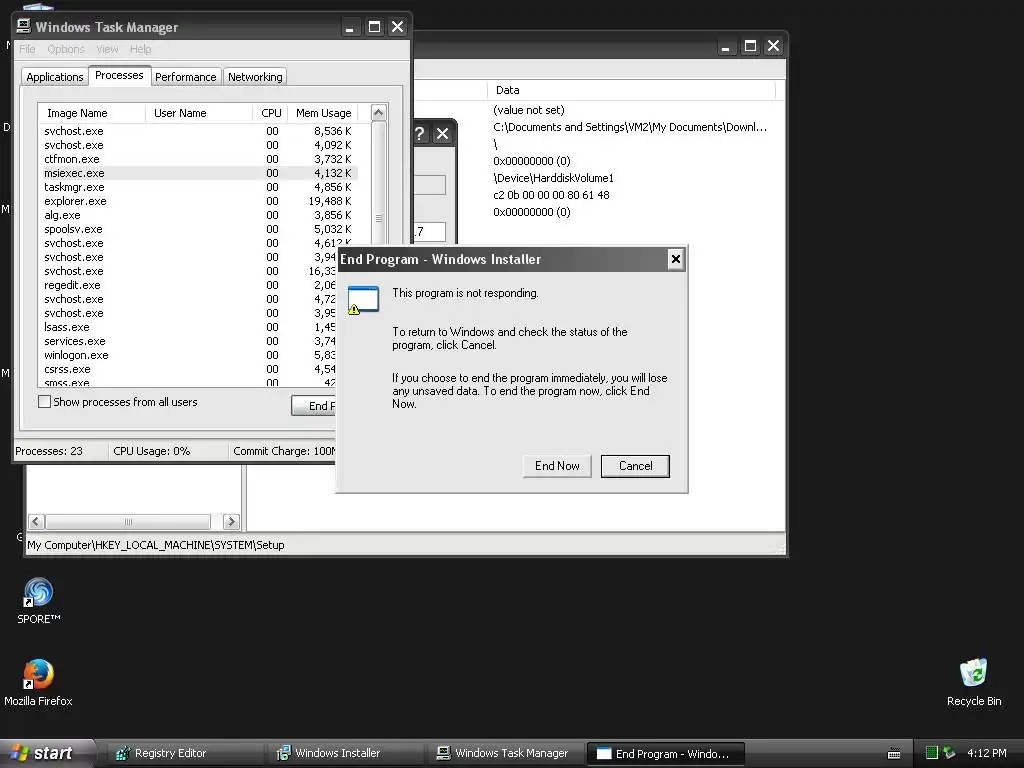
Task: Close the small dialog behind End Program
Action: pyautogui.click(x=442, y=134)
